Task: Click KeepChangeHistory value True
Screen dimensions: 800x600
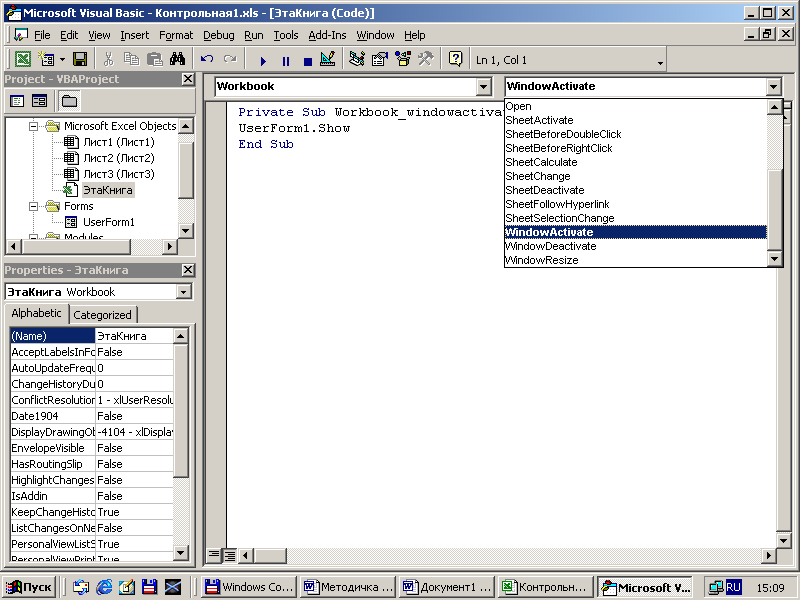Action: click(135, 512)
